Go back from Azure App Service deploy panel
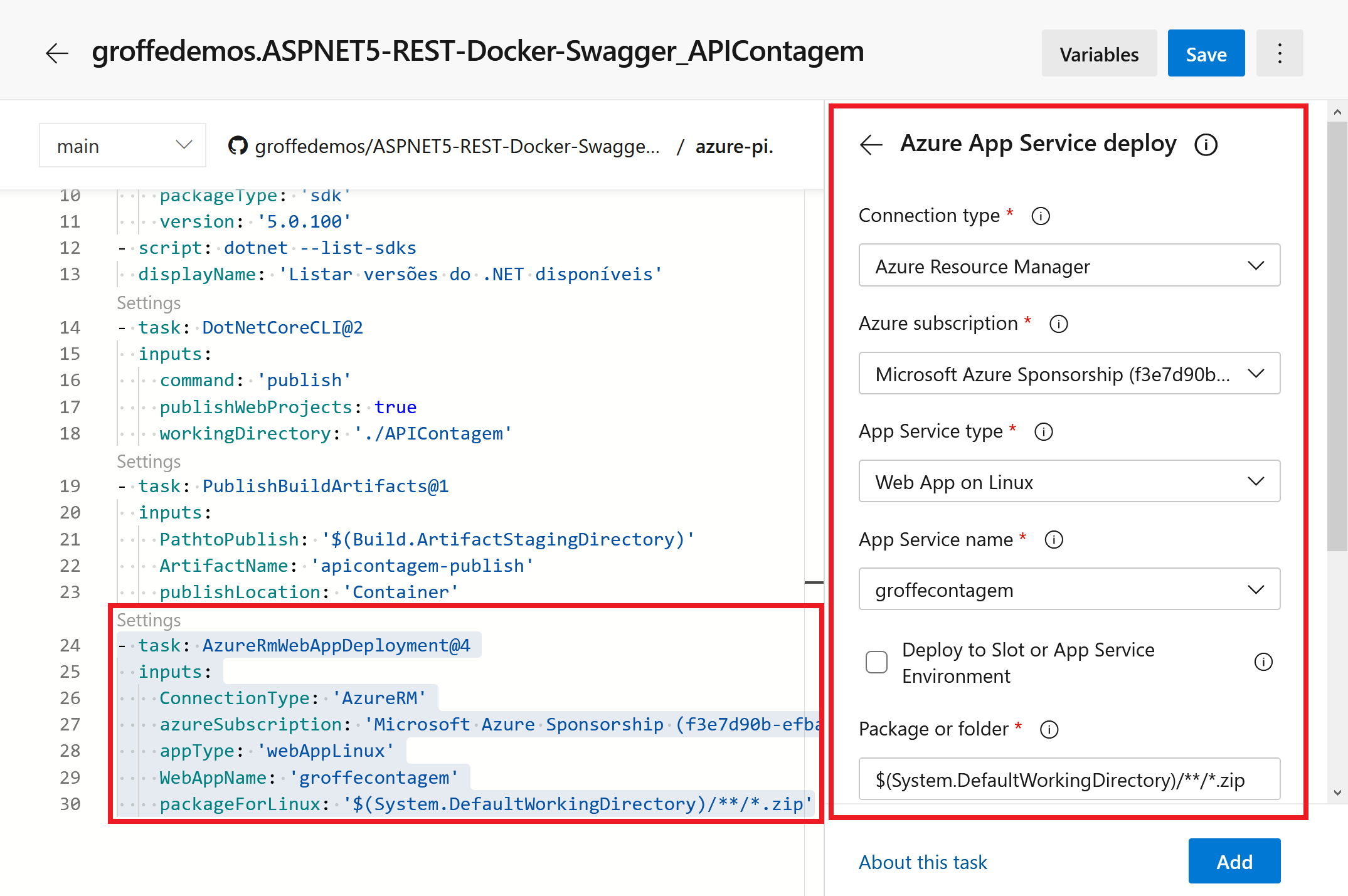The height and width of the screenshot is (896, 1348). (871, 144)
